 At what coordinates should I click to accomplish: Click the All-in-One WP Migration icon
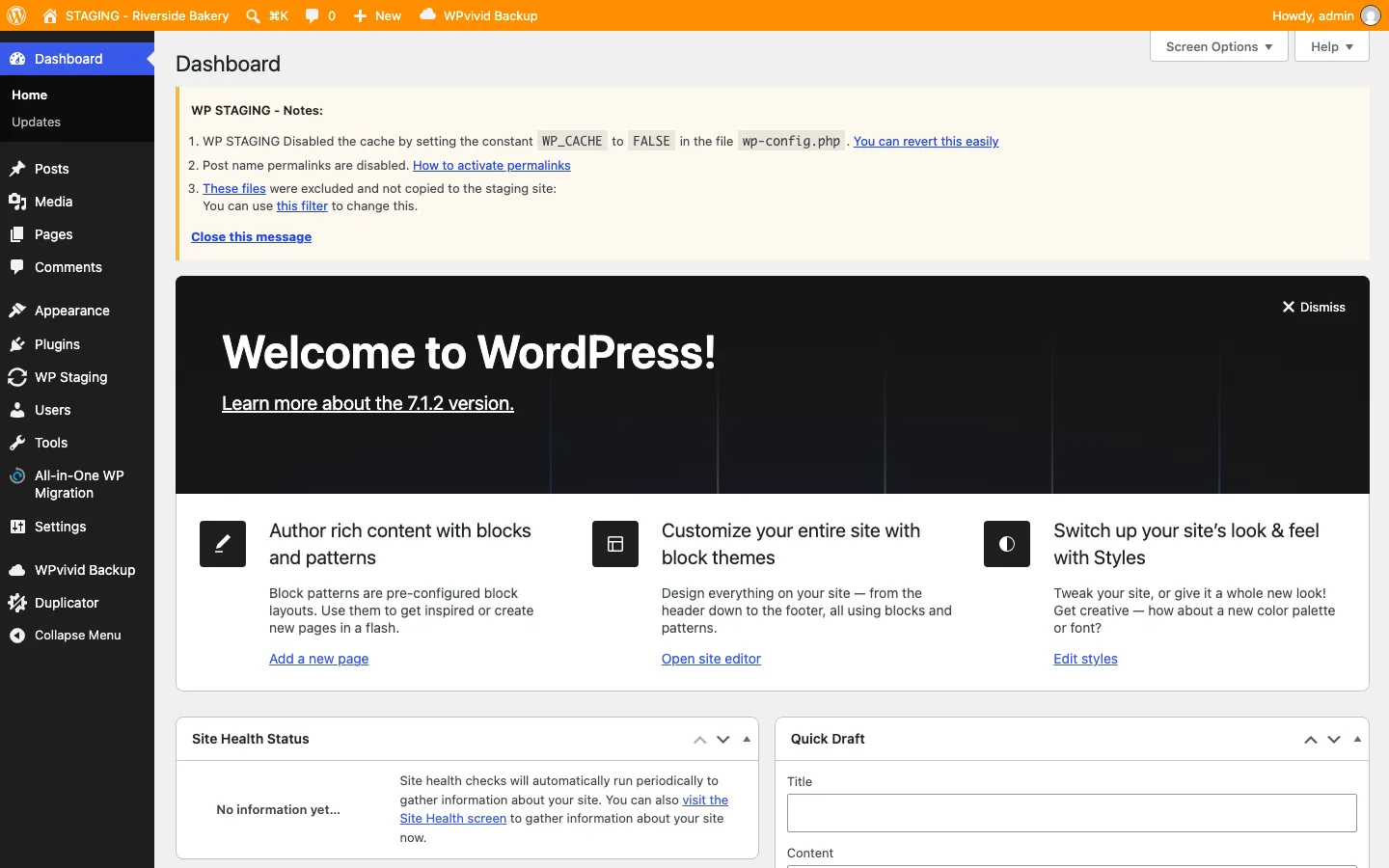(x=17, y=475)
